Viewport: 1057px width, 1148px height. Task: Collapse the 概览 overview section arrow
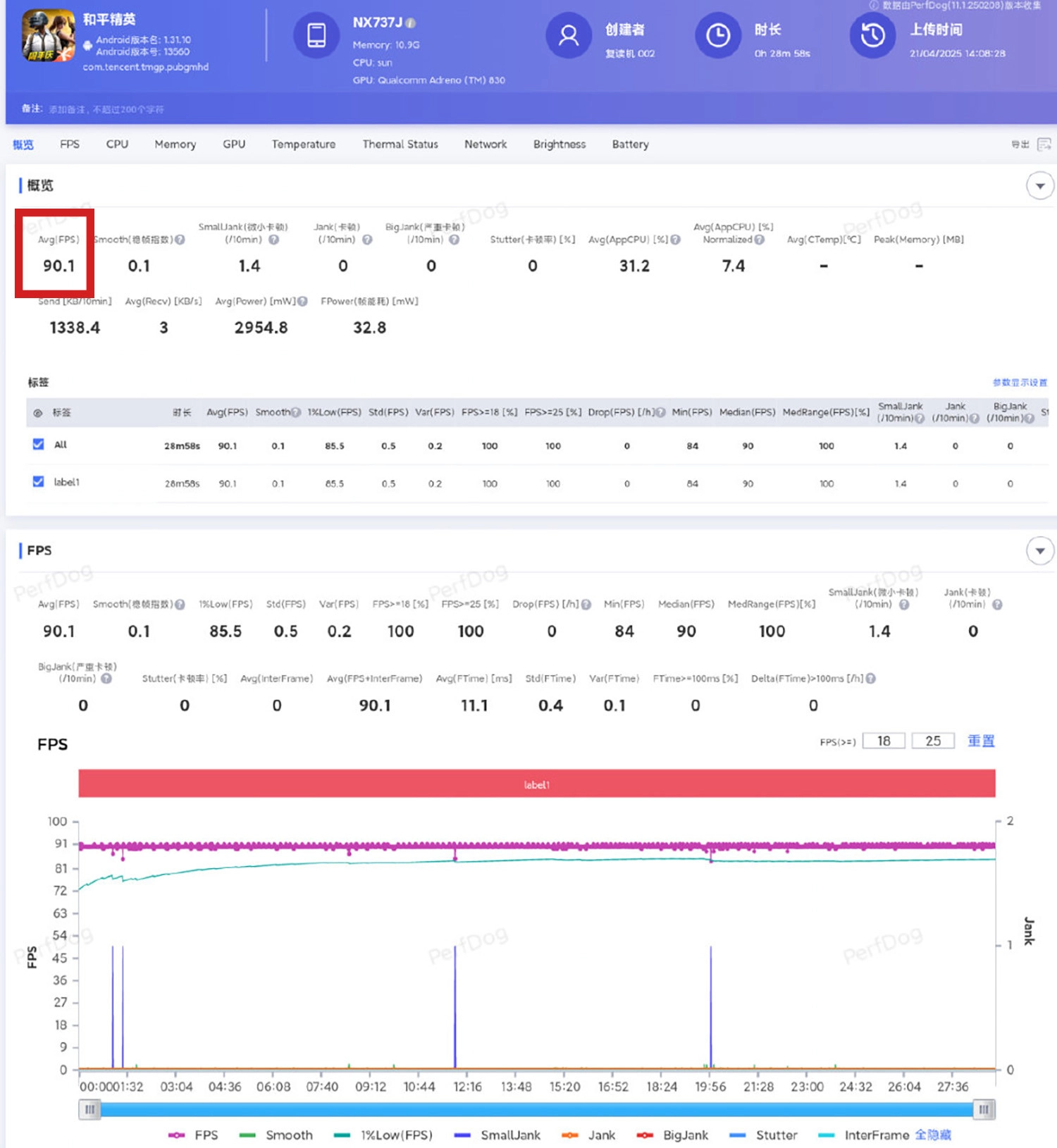[x=1040, y=186]
